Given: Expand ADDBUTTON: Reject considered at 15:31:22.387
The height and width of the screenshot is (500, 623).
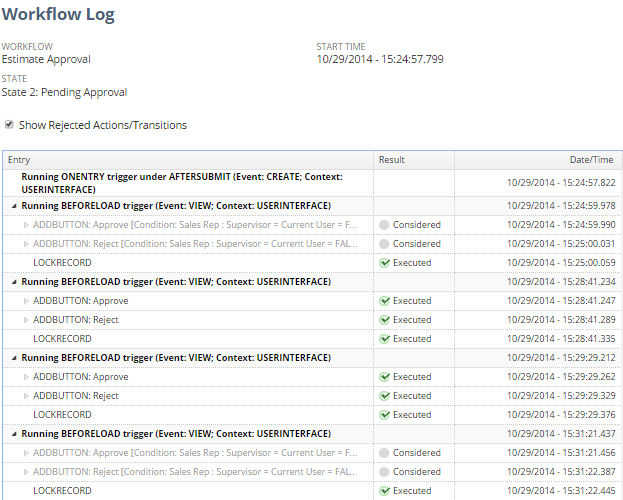Looking at the screenshot, I should click(x=26, y=472).
